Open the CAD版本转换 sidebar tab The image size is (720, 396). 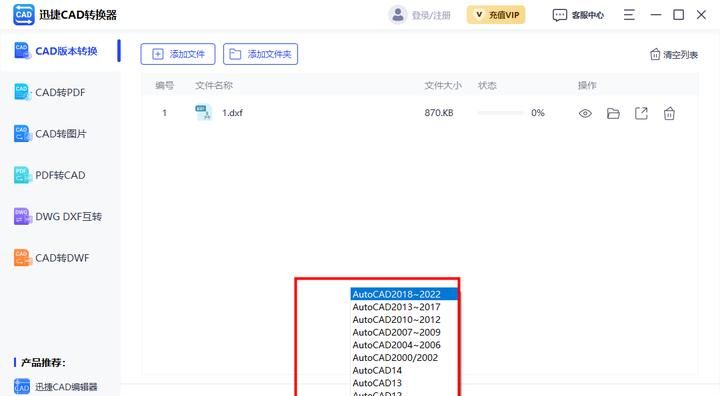click(61, 51)
